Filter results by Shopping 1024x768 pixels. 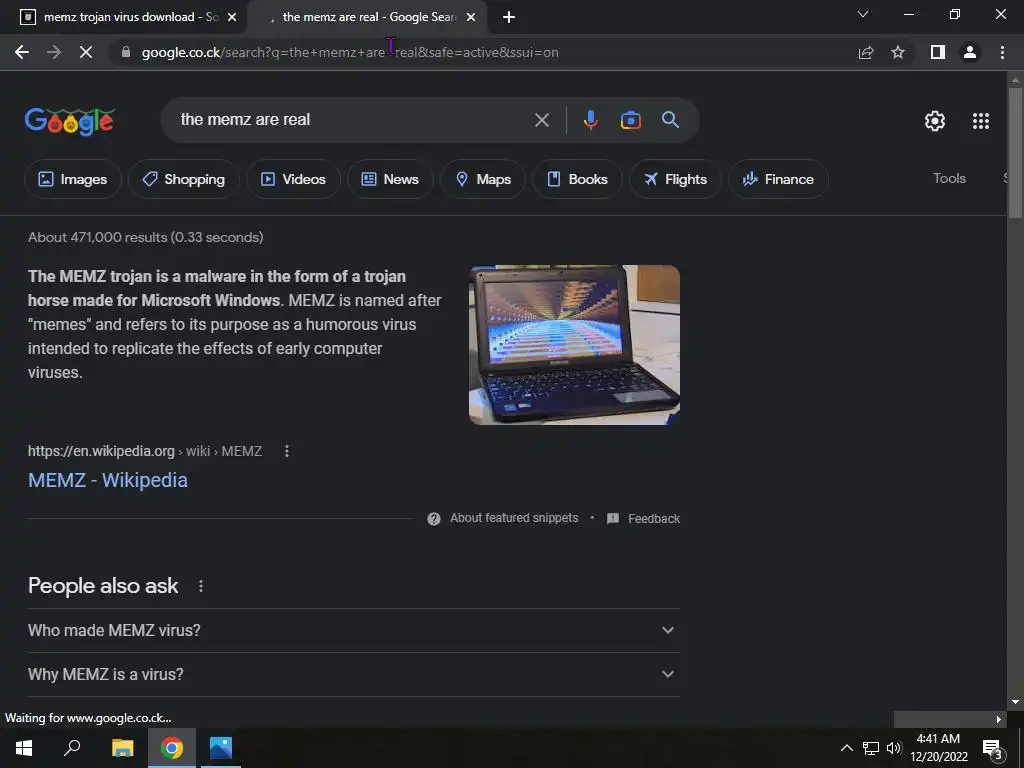click(x=184, y=179)
